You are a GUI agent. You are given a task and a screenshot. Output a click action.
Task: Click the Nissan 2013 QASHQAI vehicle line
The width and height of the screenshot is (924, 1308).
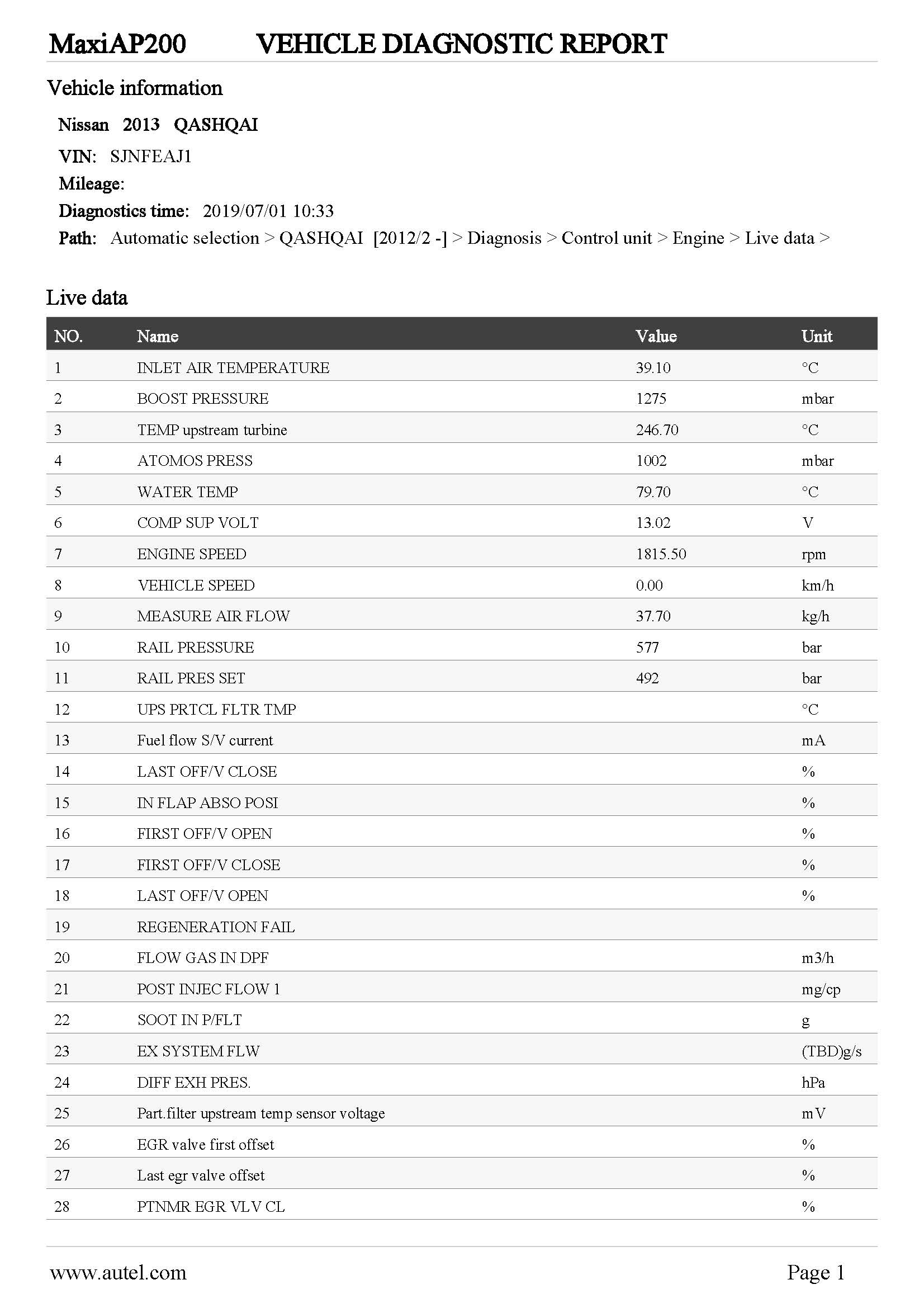tap(158, 125)
